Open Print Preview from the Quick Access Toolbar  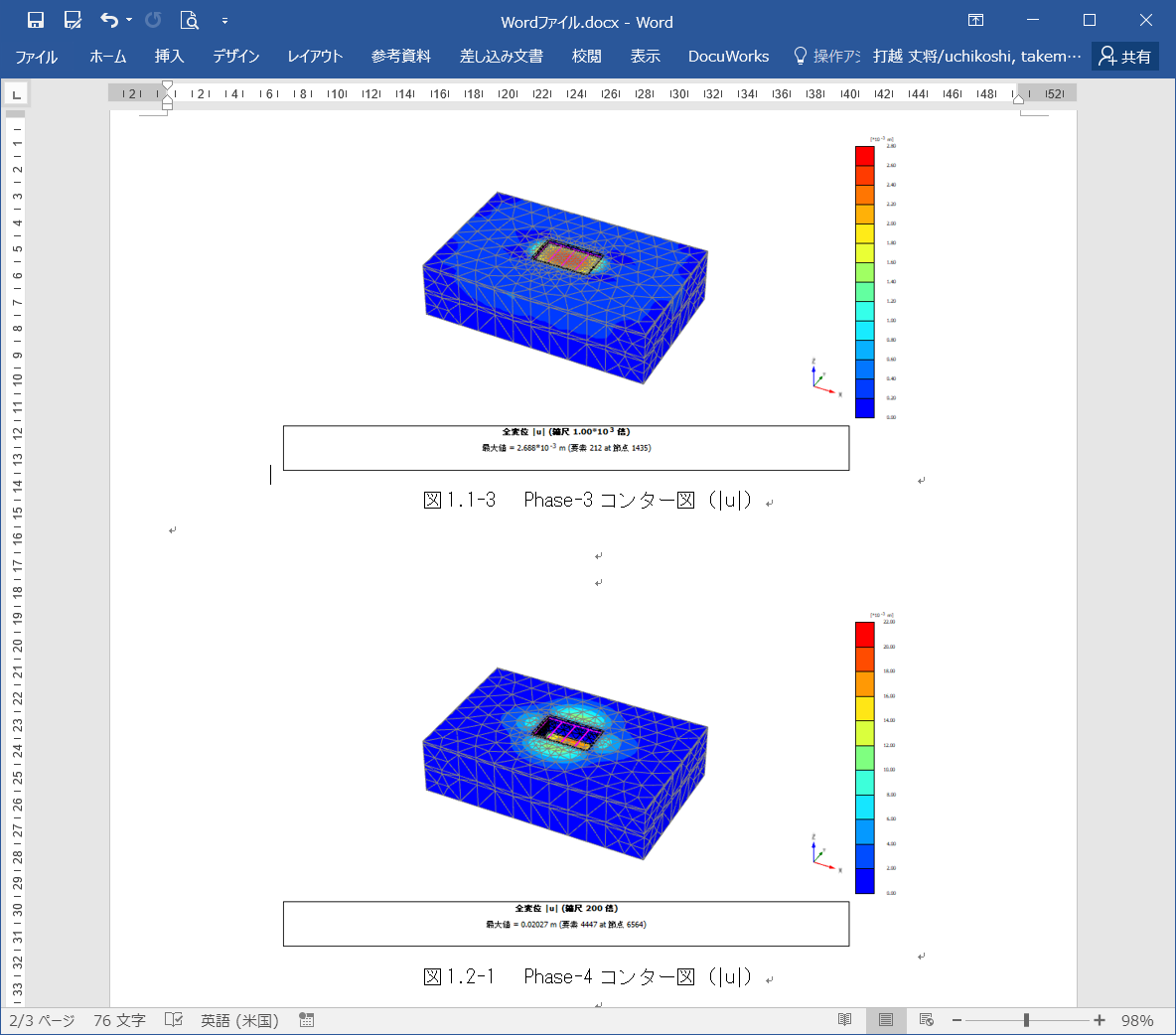(190, 21)
